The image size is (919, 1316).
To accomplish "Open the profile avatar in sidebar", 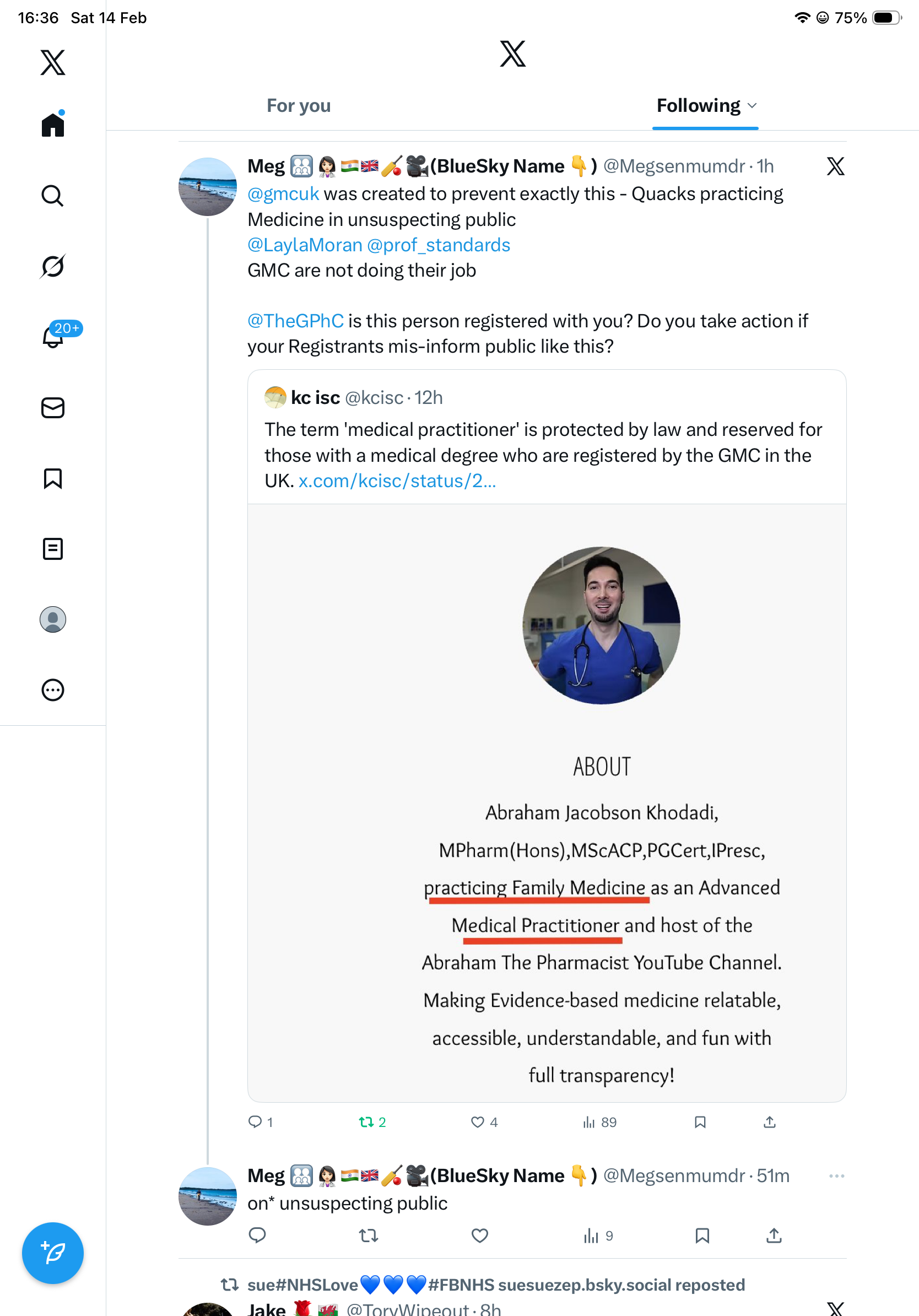I will click(53, 619).
